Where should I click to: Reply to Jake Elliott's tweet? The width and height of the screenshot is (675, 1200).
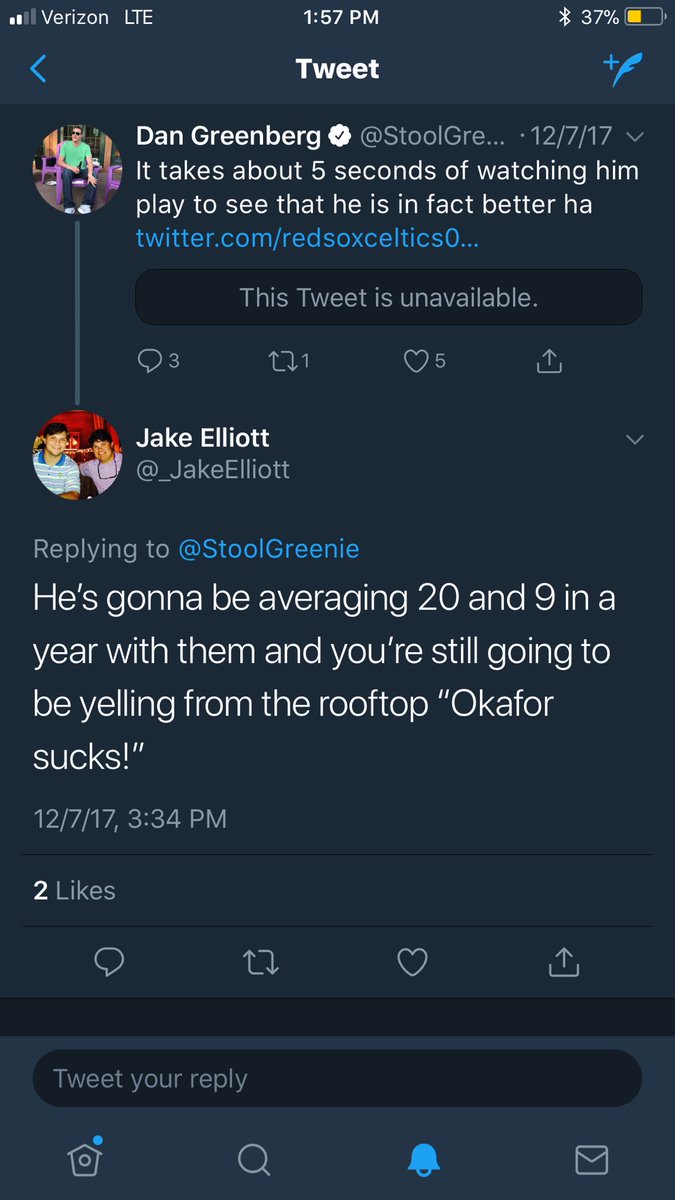click(x=108, y=962)
